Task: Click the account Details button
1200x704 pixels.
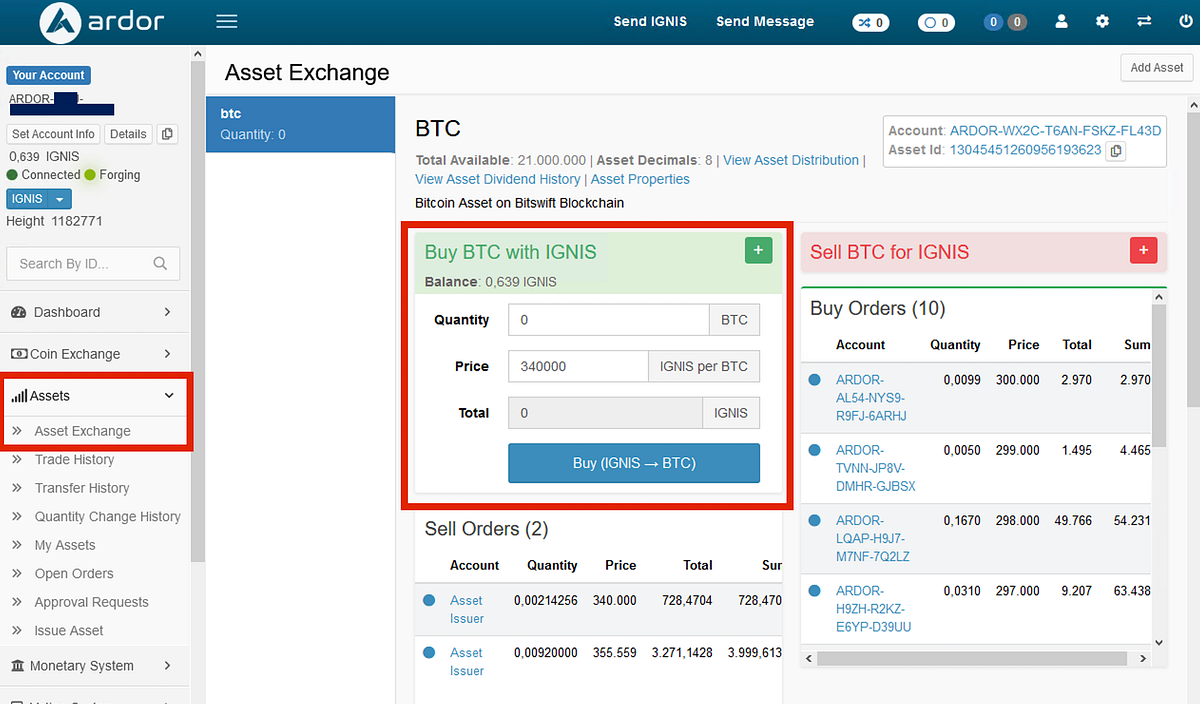Action: (128, 134)
